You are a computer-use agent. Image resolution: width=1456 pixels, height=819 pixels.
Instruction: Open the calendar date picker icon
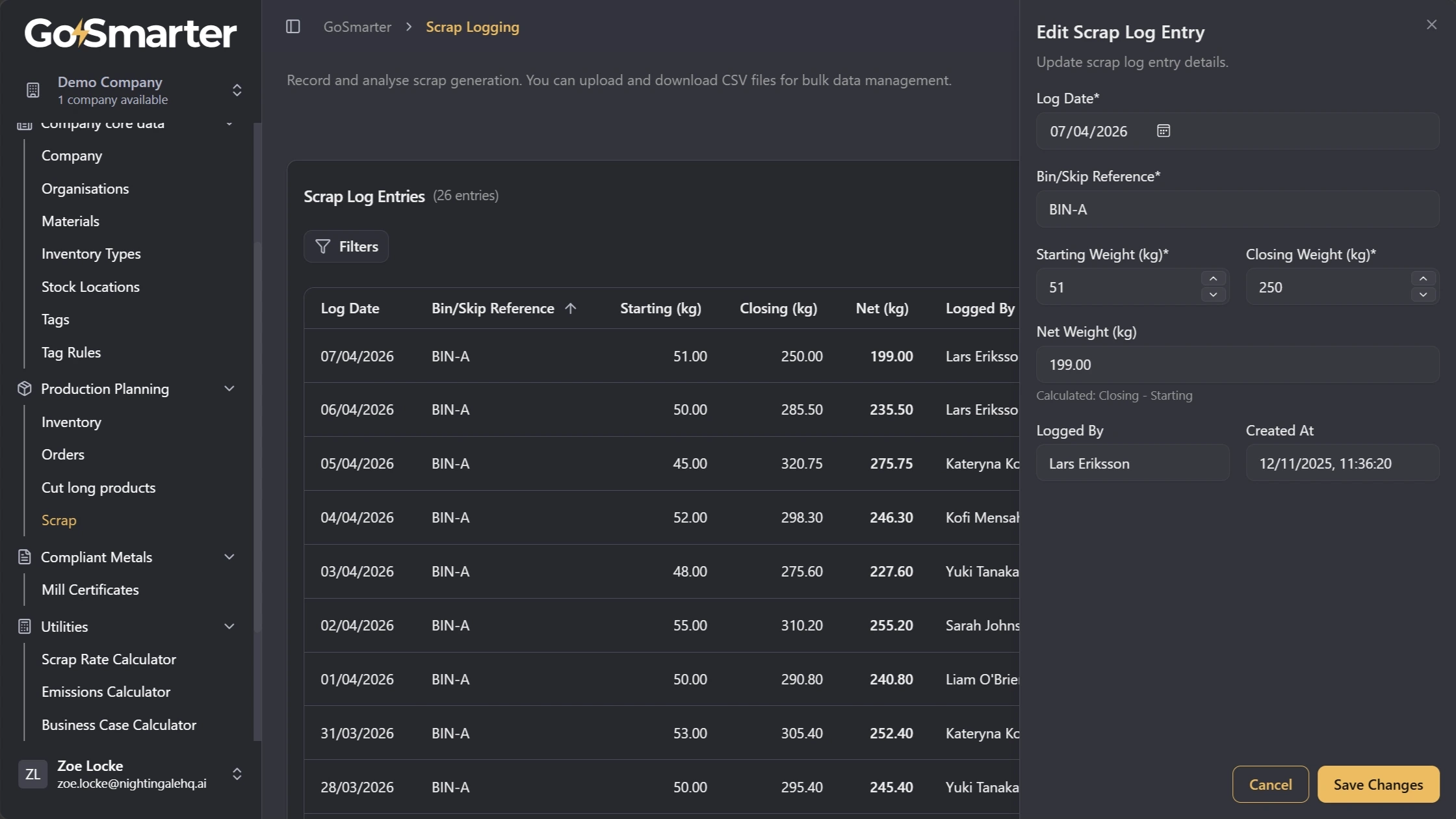(1163, 131)
